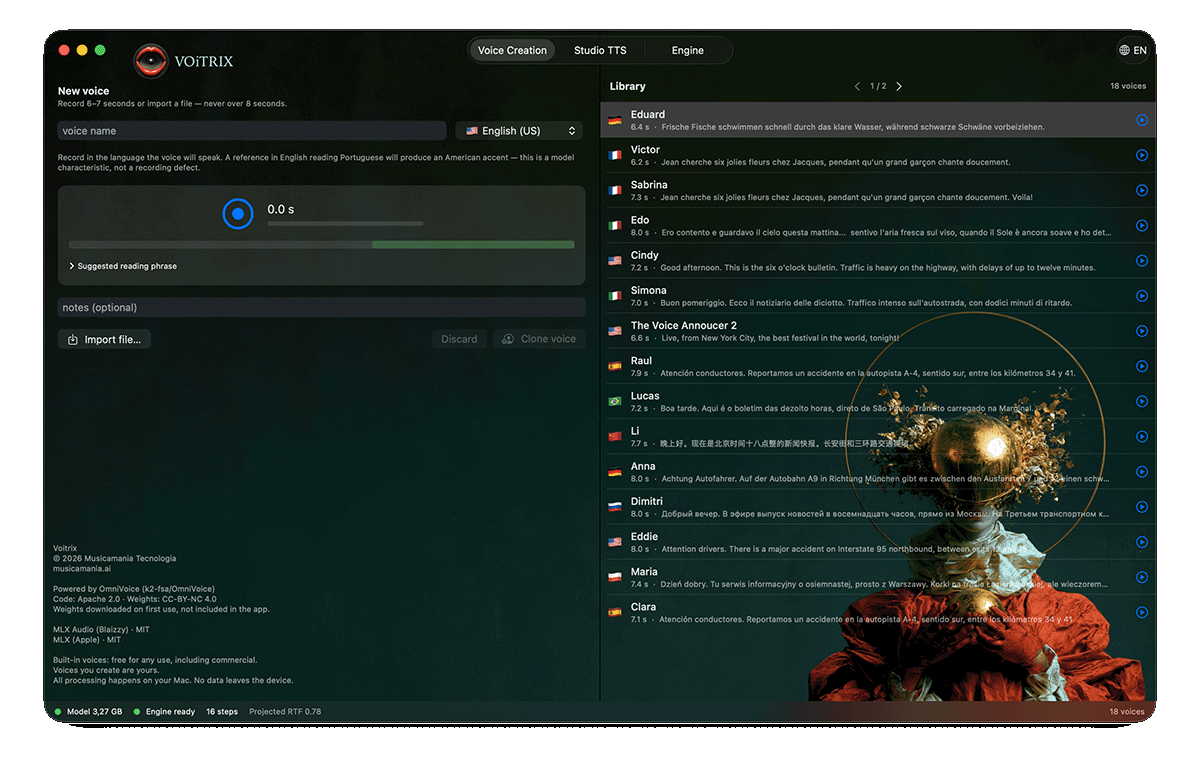Click the German flag next to Eduard
Image resolution: width=1200 pixels, height=780 pixels.
click(x=615, y=120)
